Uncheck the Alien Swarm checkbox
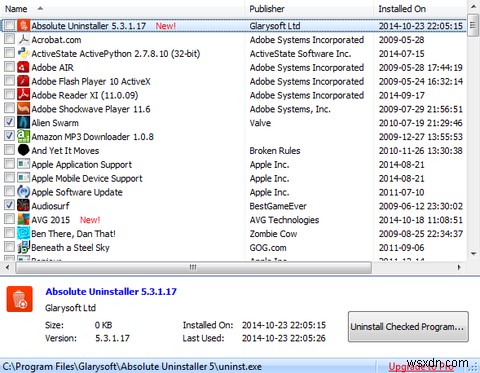This screenshot has height=373, width=480. pyautogui.click(x=9, y=122)
